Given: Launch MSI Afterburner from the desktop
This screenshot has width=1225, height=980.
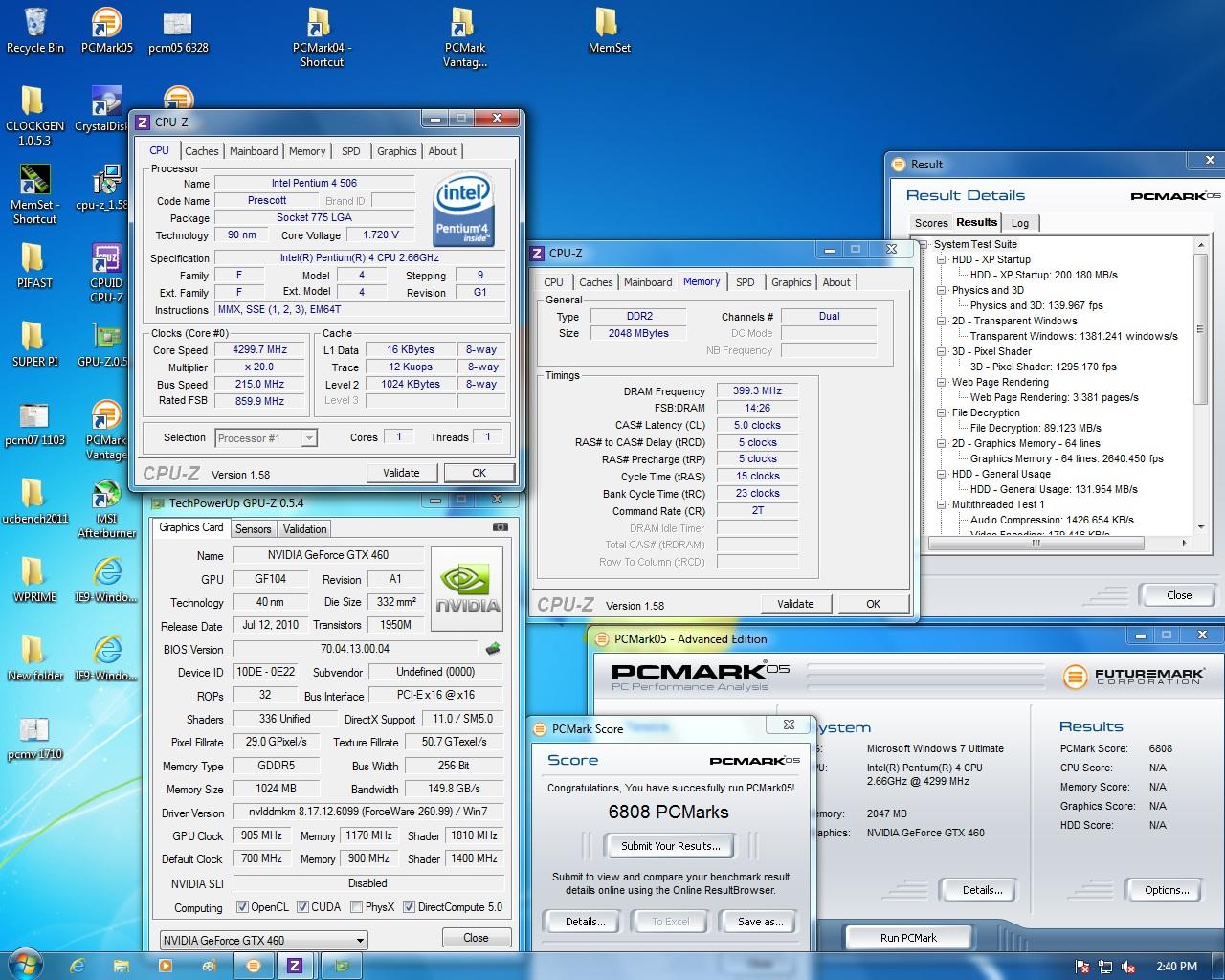Looking at the screenshot, I should pos(106,507).
